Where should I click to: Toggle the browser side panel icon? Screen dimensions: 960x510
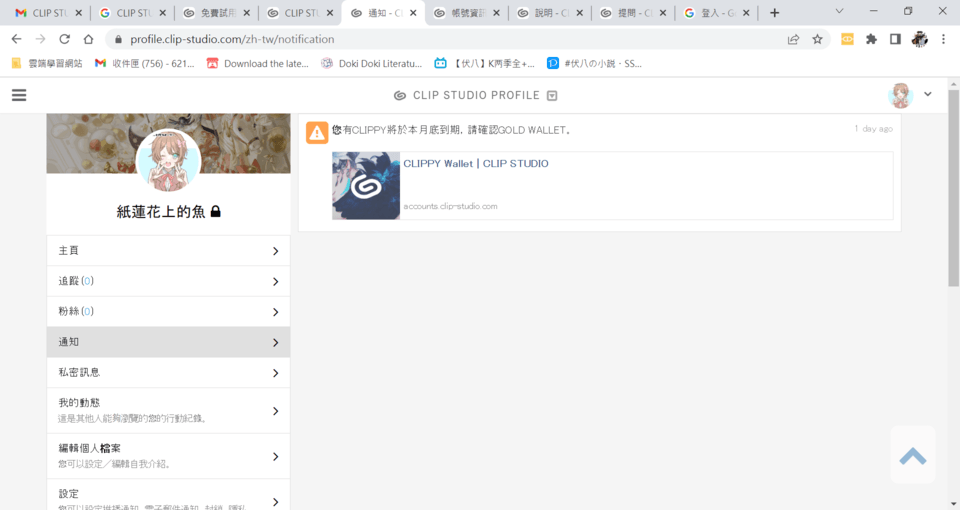pyautogui.click(x=895, y=39)
